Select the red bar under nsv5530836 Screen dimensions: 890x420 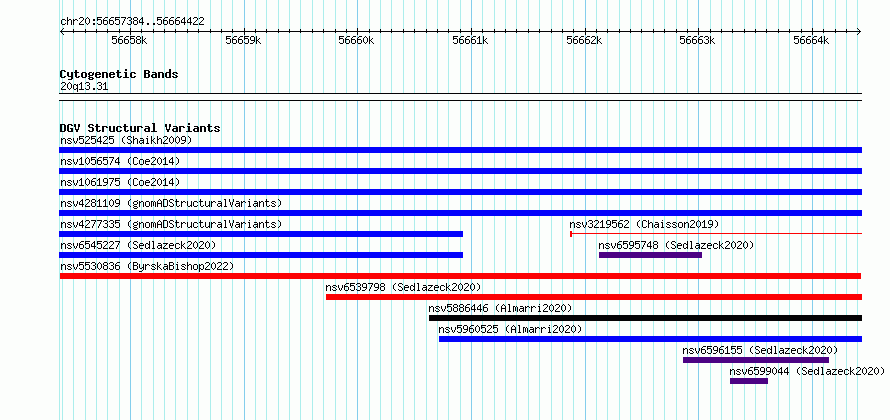click(460, 276)
